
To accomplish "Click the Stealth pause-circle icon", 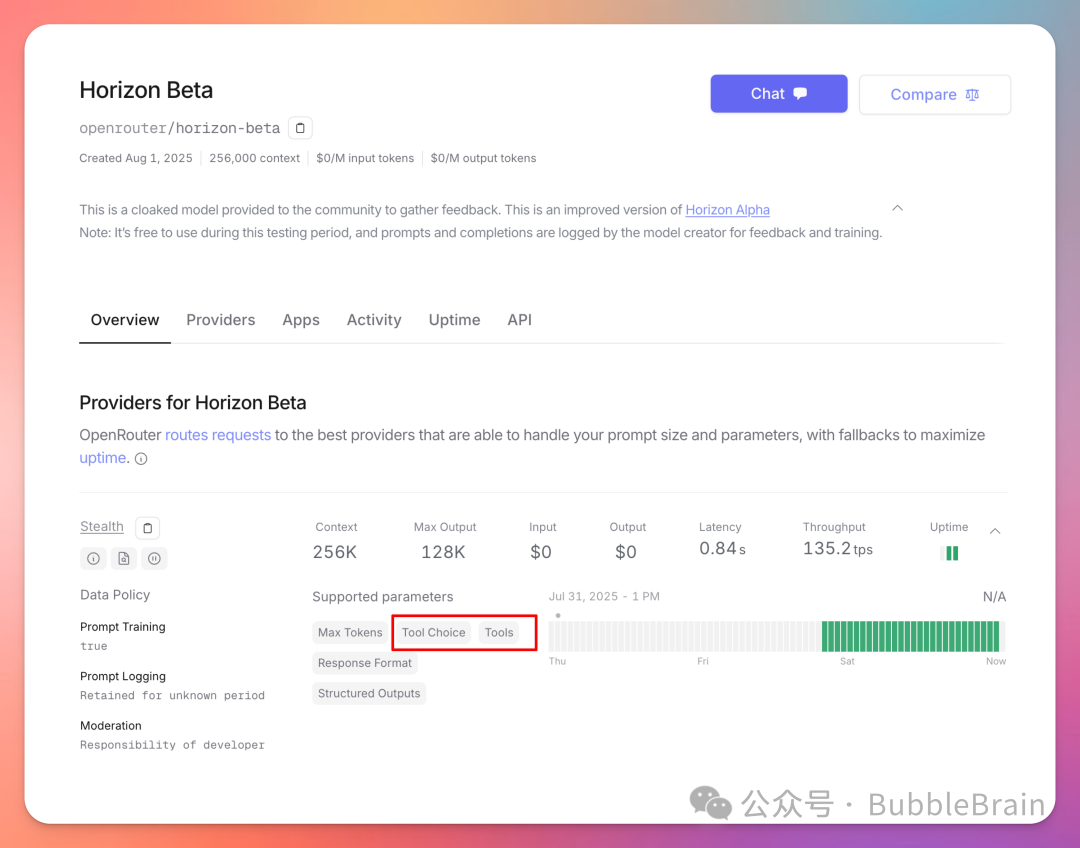I will 154,559.
